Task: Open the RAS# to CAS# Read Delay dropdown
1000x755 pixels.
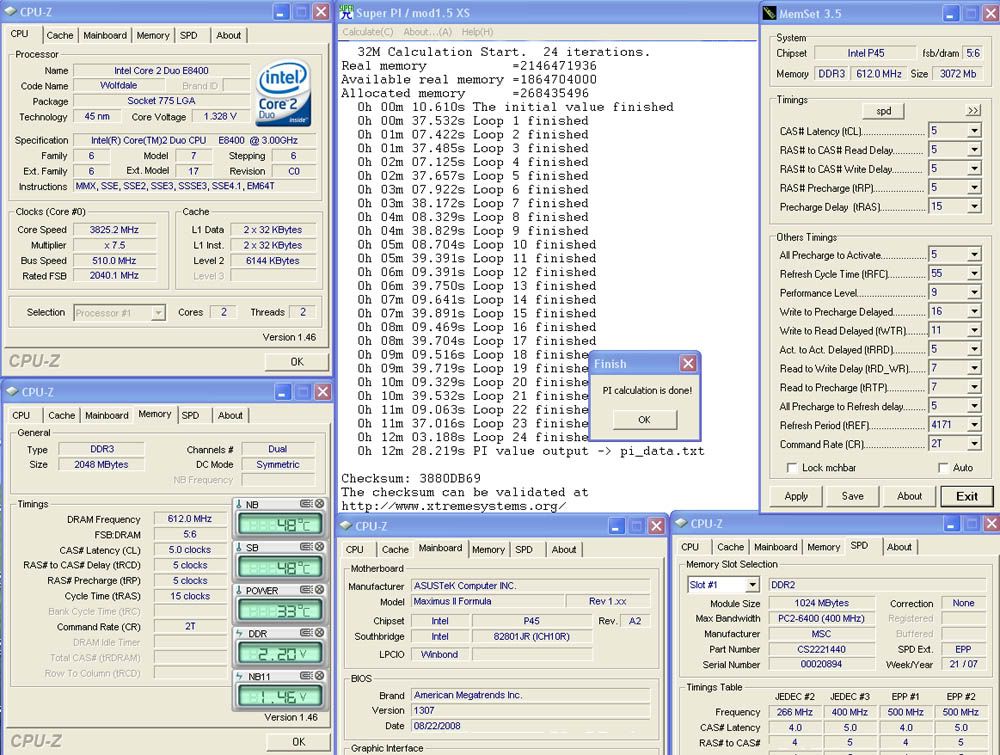Action: [x=974, y=150]
